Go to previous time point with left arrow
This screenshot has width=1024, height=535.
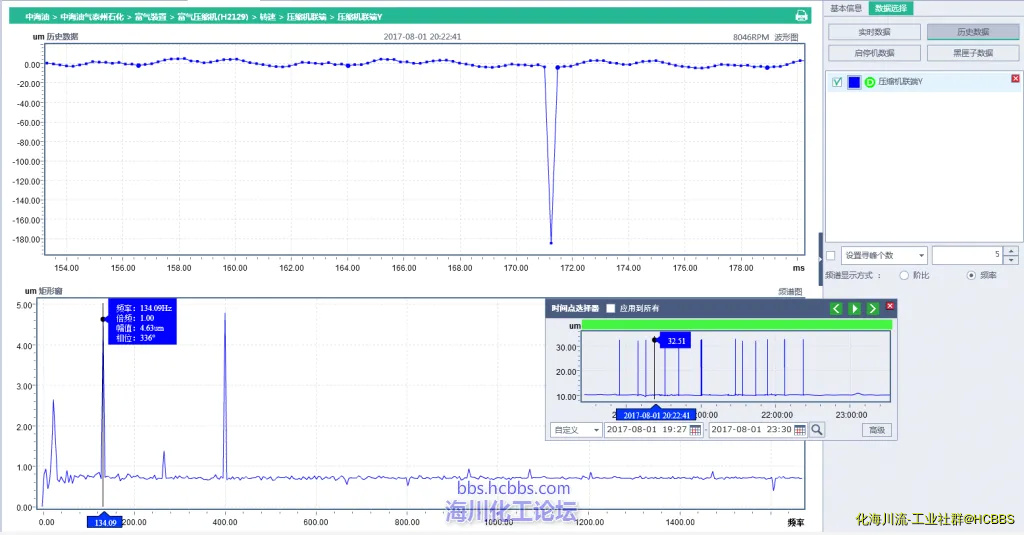point(836,308)
